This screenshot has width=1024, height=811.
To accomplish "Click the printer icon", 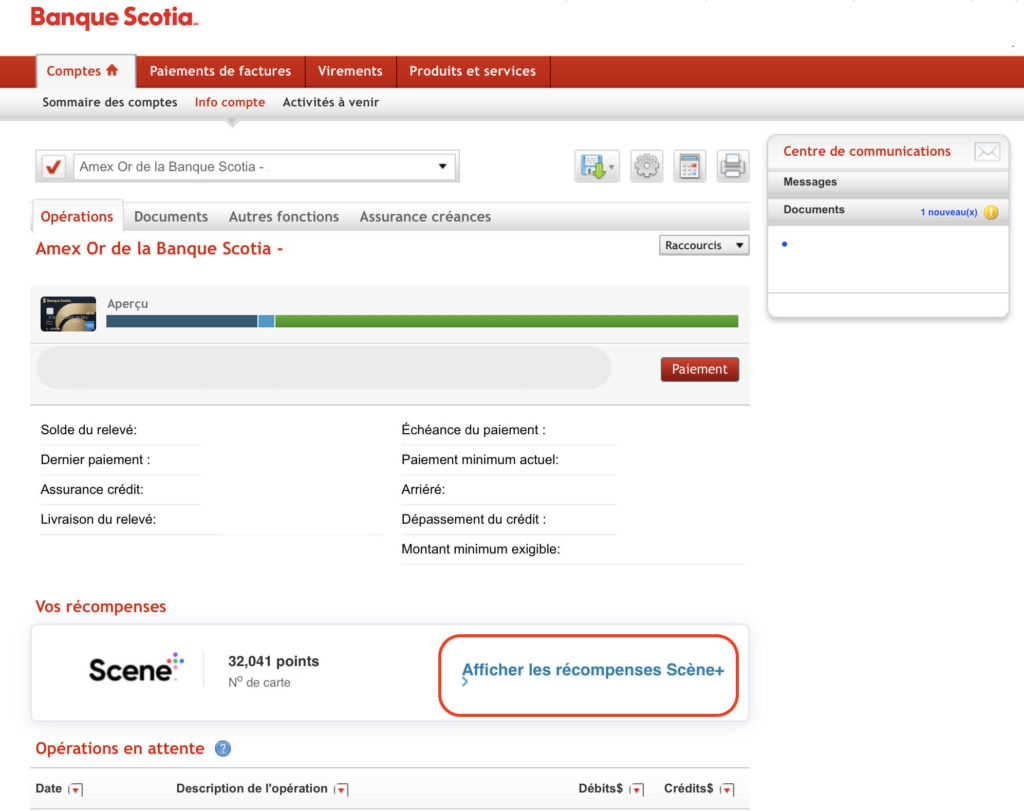I will (x=733, y=166).
